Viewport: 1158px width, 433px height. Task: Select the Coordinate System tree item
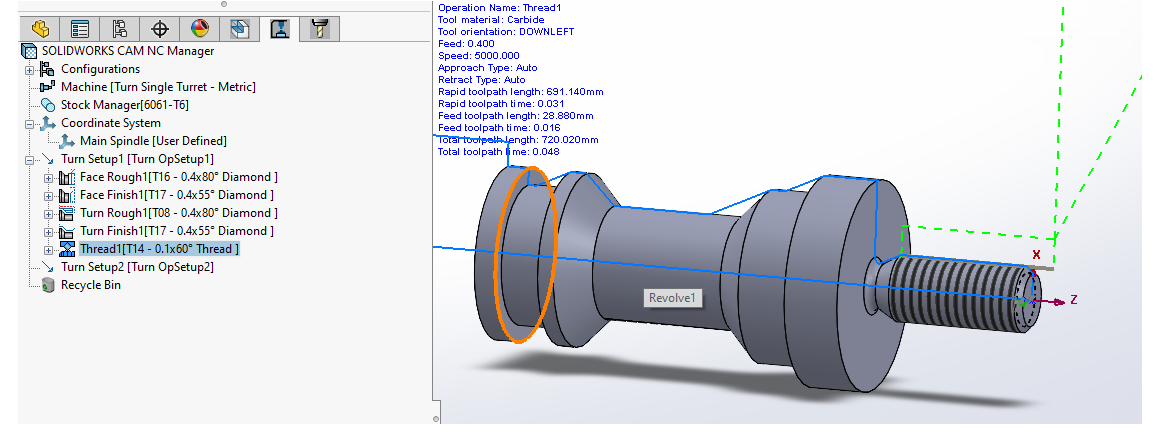pyautogui.click(x=111, y=123)
